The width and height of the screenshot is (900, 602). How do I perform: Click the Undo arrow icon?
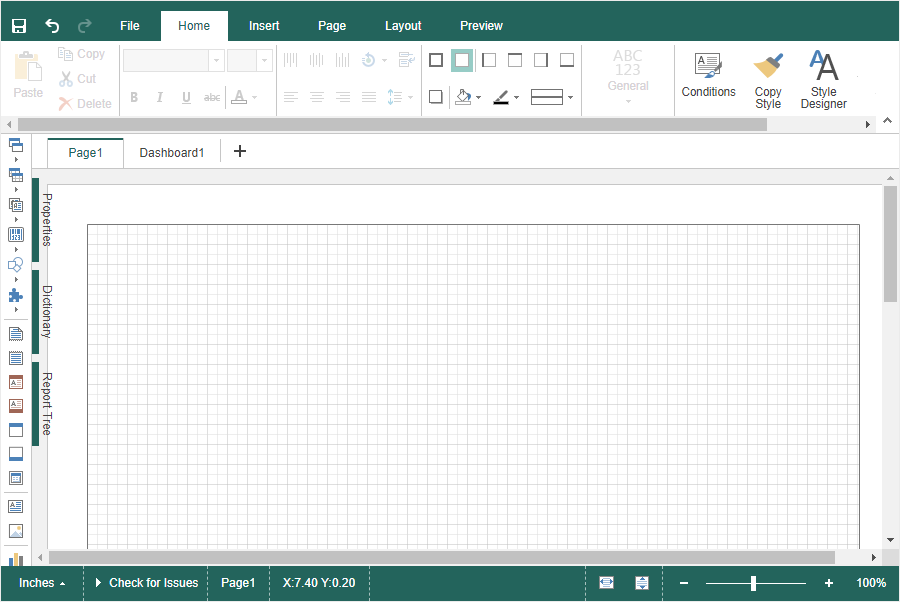pyautogui.click(x=52, y=26)
